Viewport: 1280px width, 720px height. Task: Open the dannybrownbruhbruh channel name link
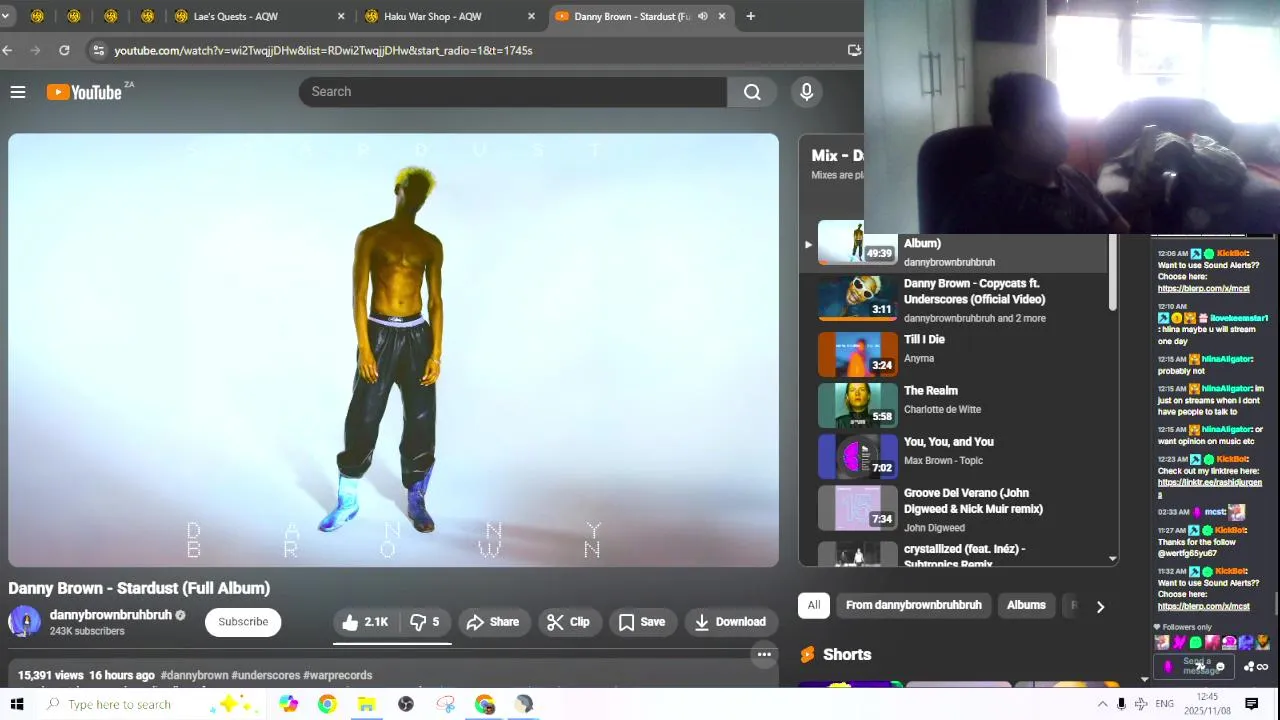pos(110,615)
